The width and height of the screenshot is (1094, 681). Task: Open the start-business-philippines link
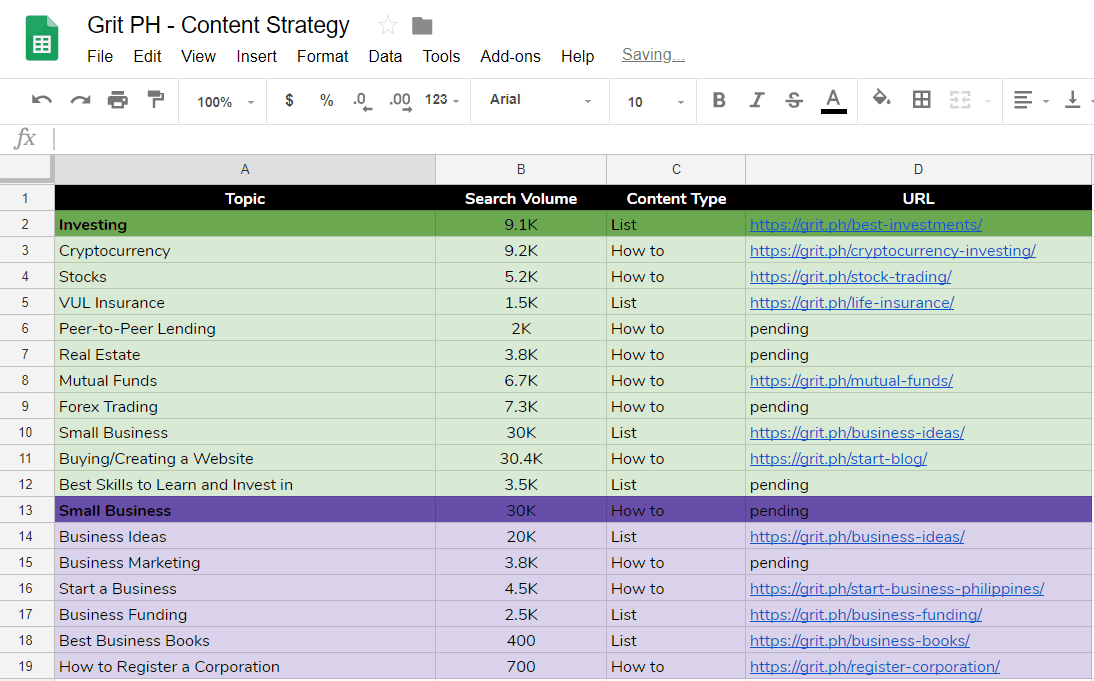pos(897,589)
